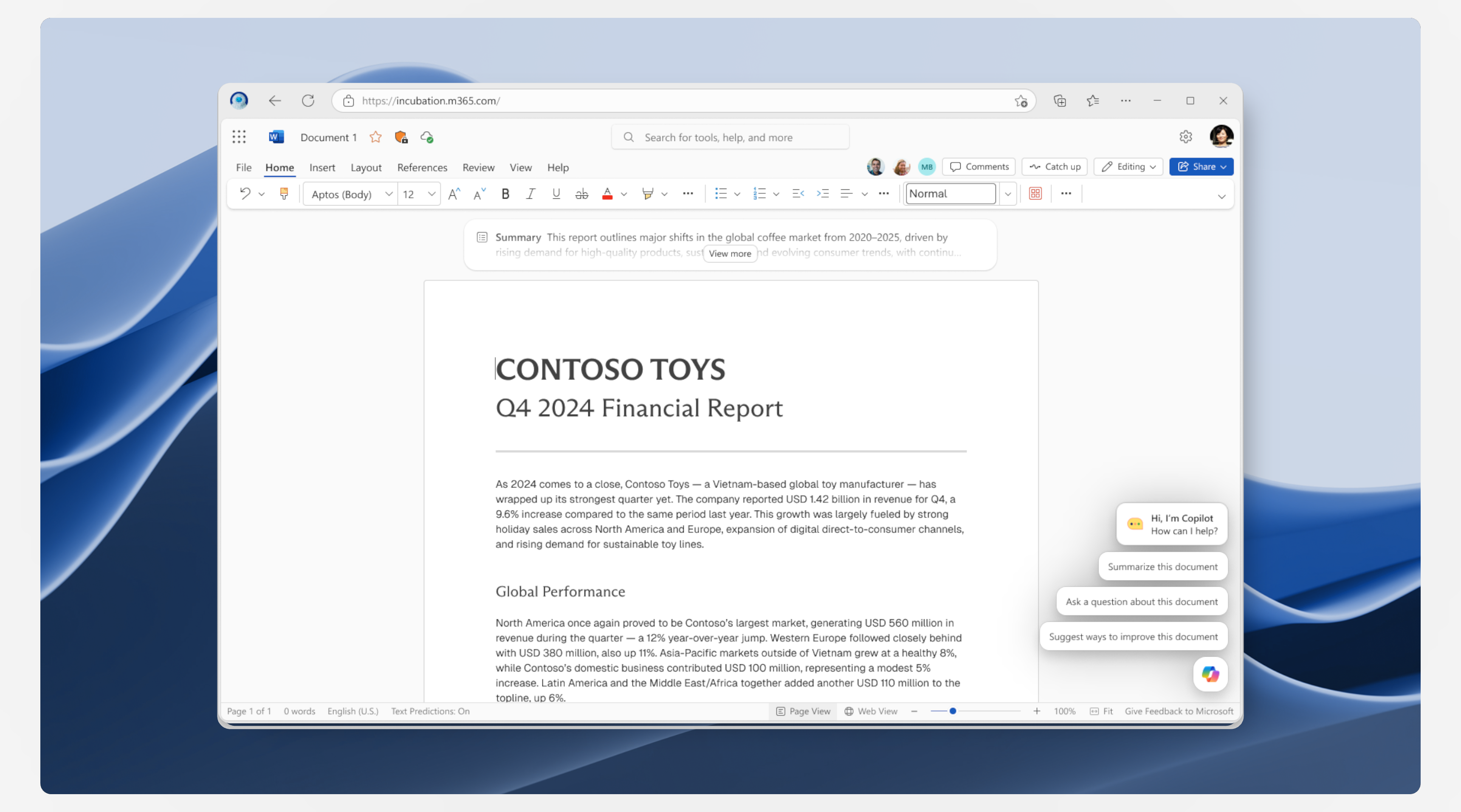
Task: Open font color dropdown arrow
Action: (x=624, y=195)
